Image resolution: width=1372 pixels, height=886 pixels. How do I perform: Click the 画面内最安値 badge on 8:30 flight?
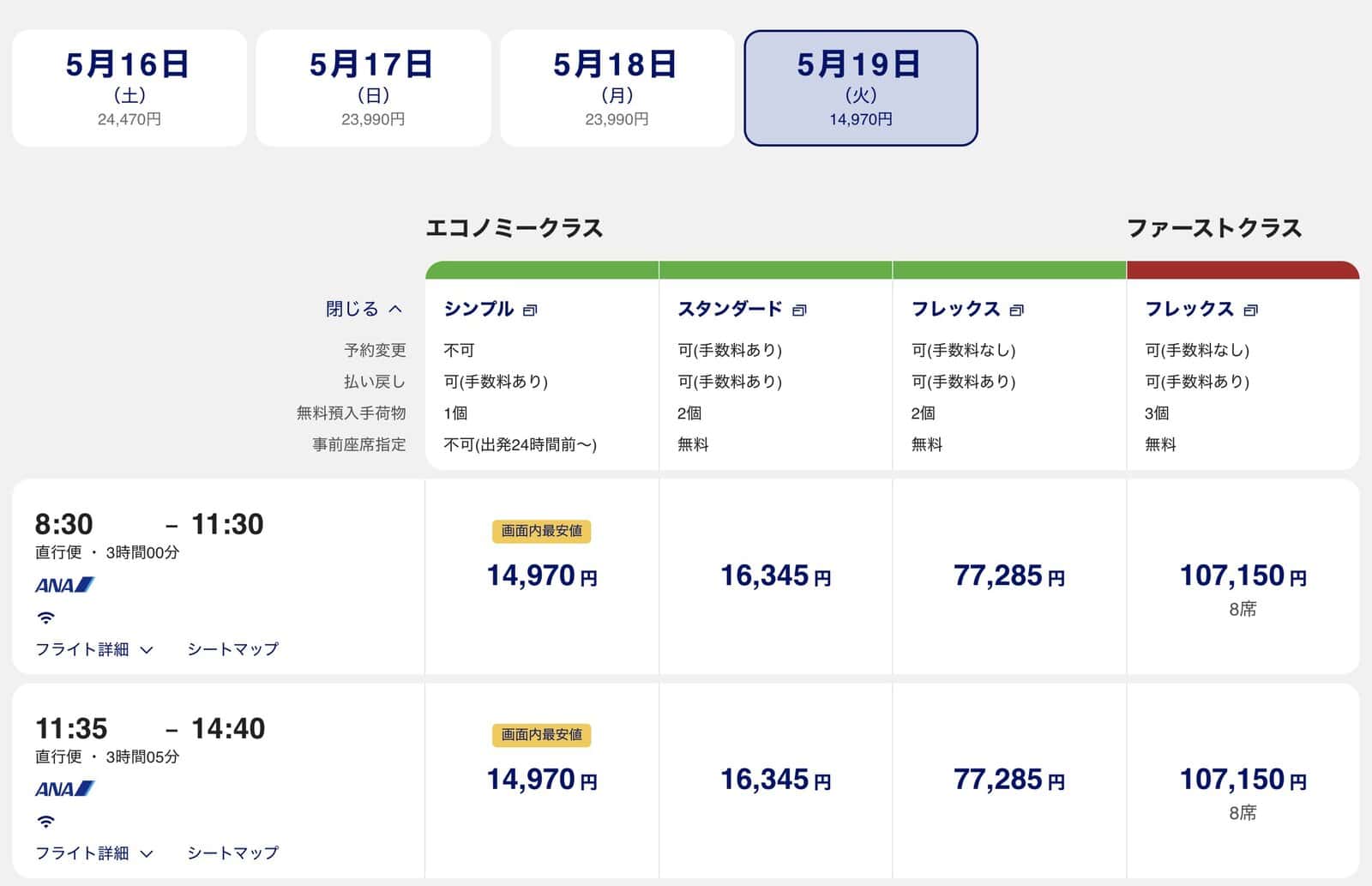tap(541, 531)
